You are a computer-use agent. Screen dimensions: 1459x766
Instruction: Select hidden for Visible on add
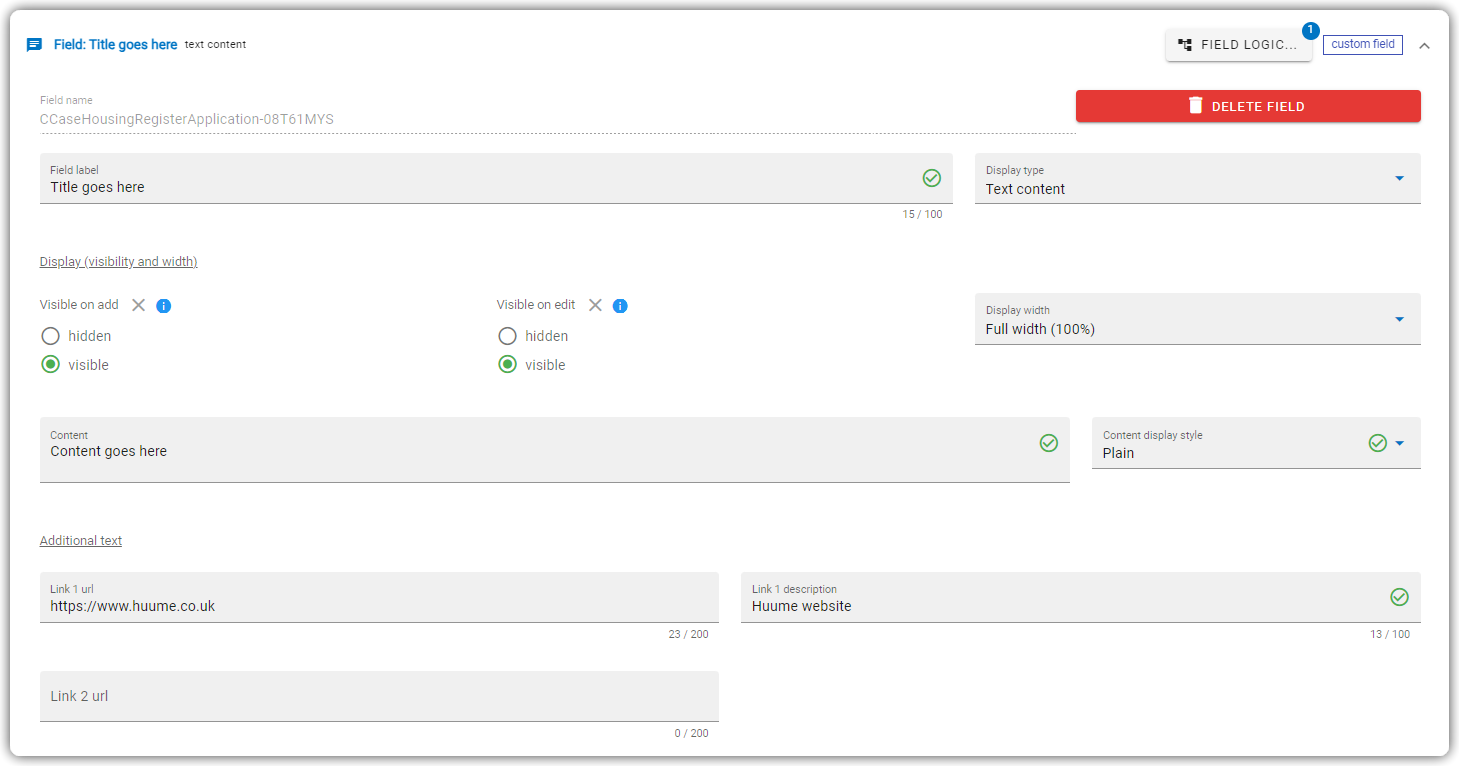coord(51,336)
